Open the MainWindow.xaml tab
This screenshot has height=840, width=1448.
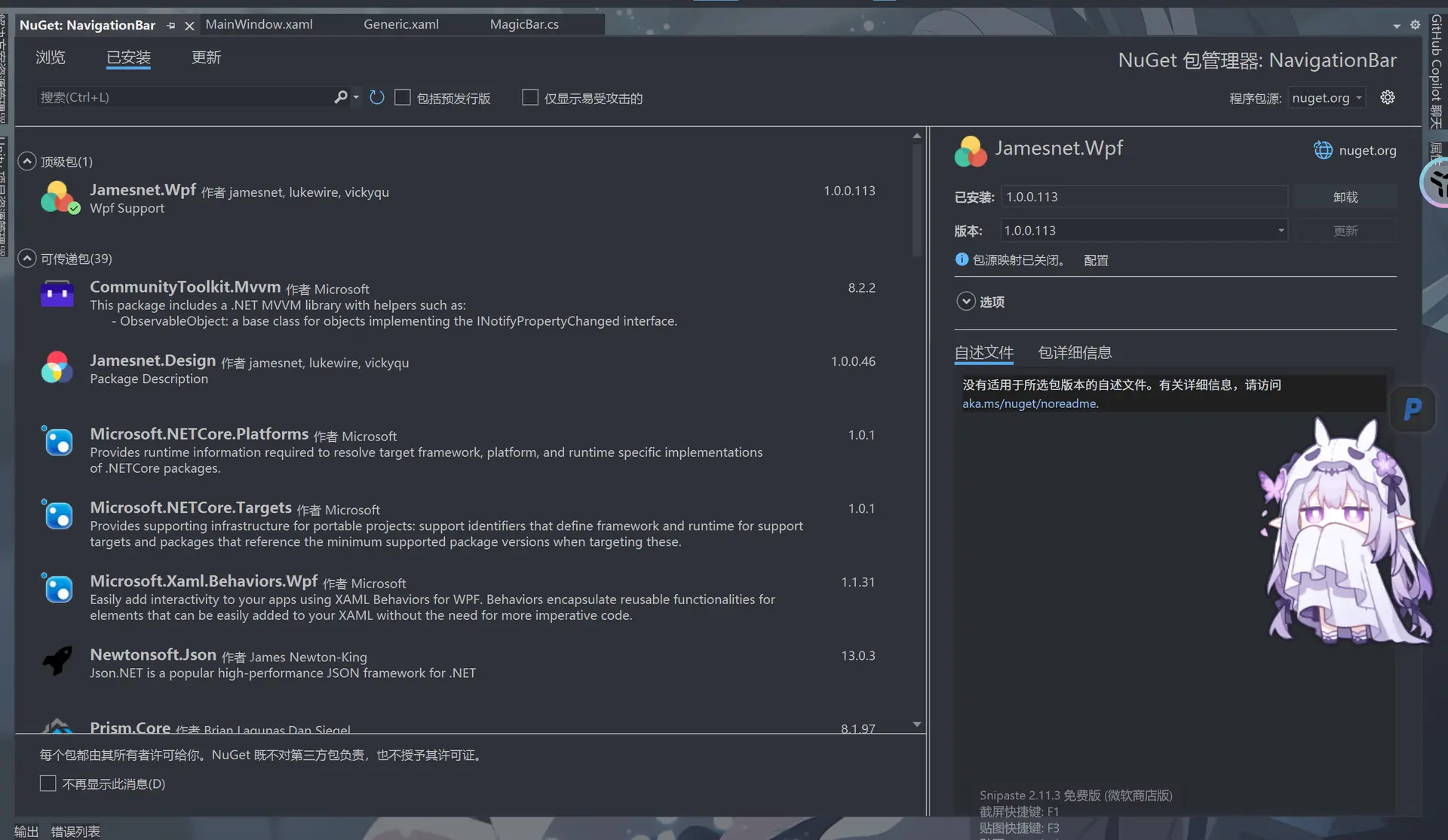[259, 24]
